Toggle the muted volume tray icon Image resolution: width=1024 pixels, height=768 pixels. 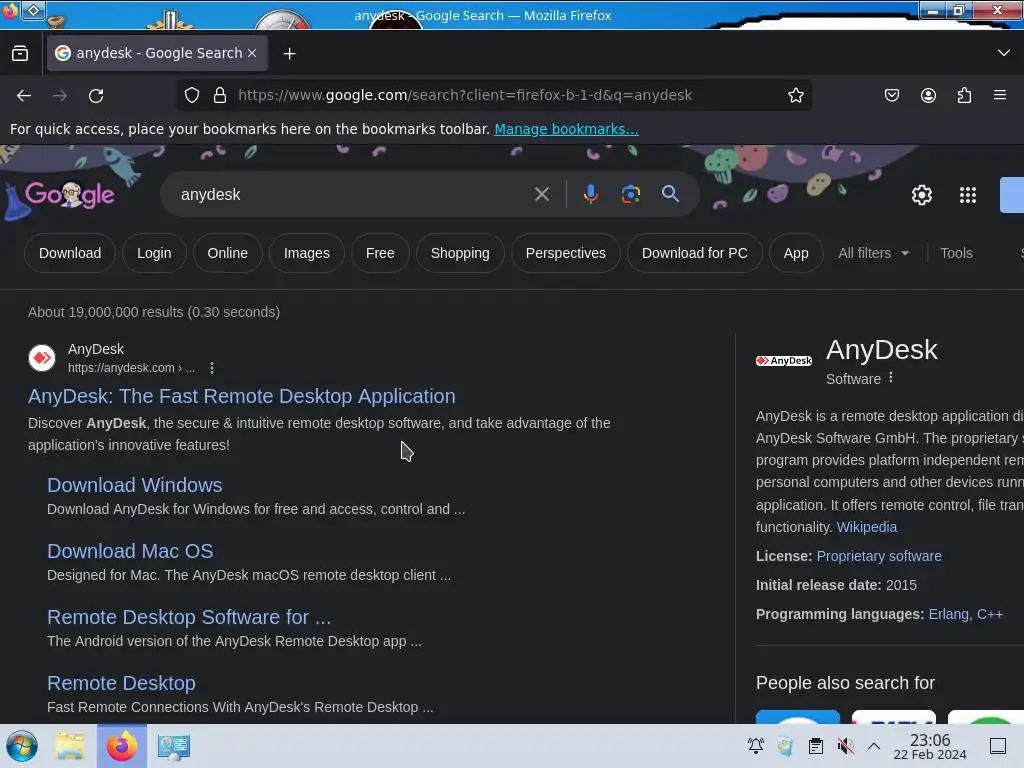click(x=846, y=746)
